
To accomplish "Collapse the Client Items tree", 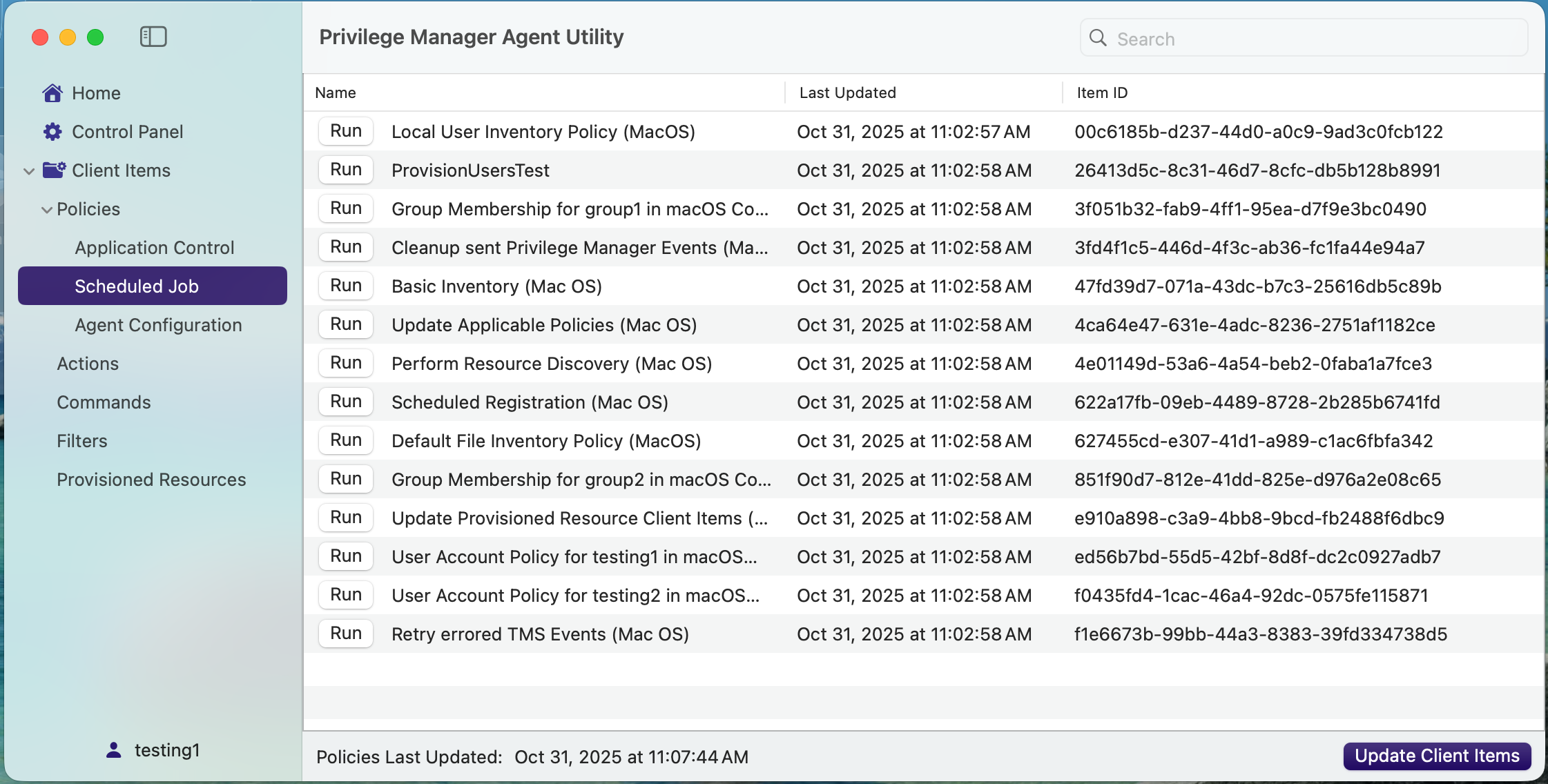I will click(x=29, y=170).
